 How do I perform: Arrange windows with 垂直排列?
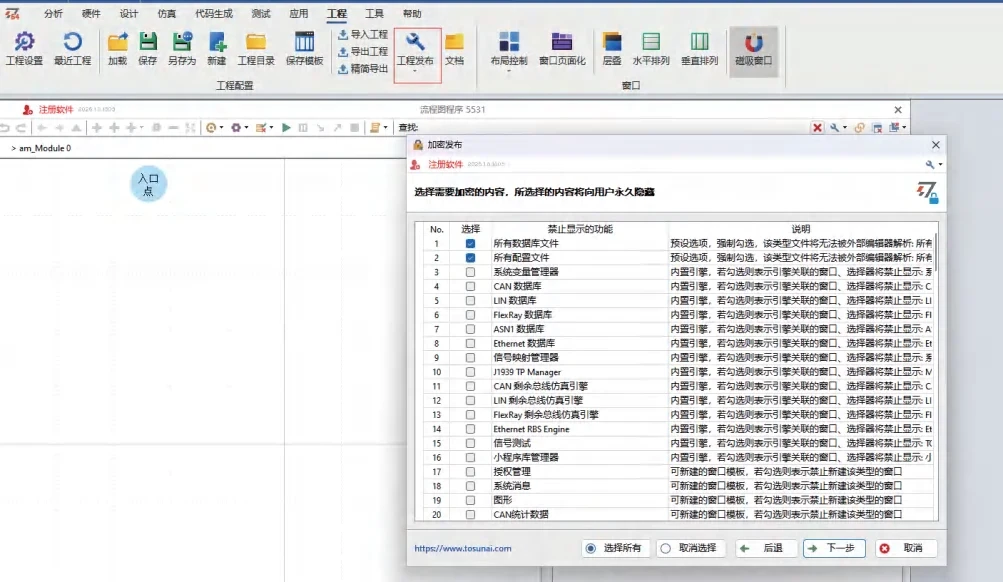point(700,49)
